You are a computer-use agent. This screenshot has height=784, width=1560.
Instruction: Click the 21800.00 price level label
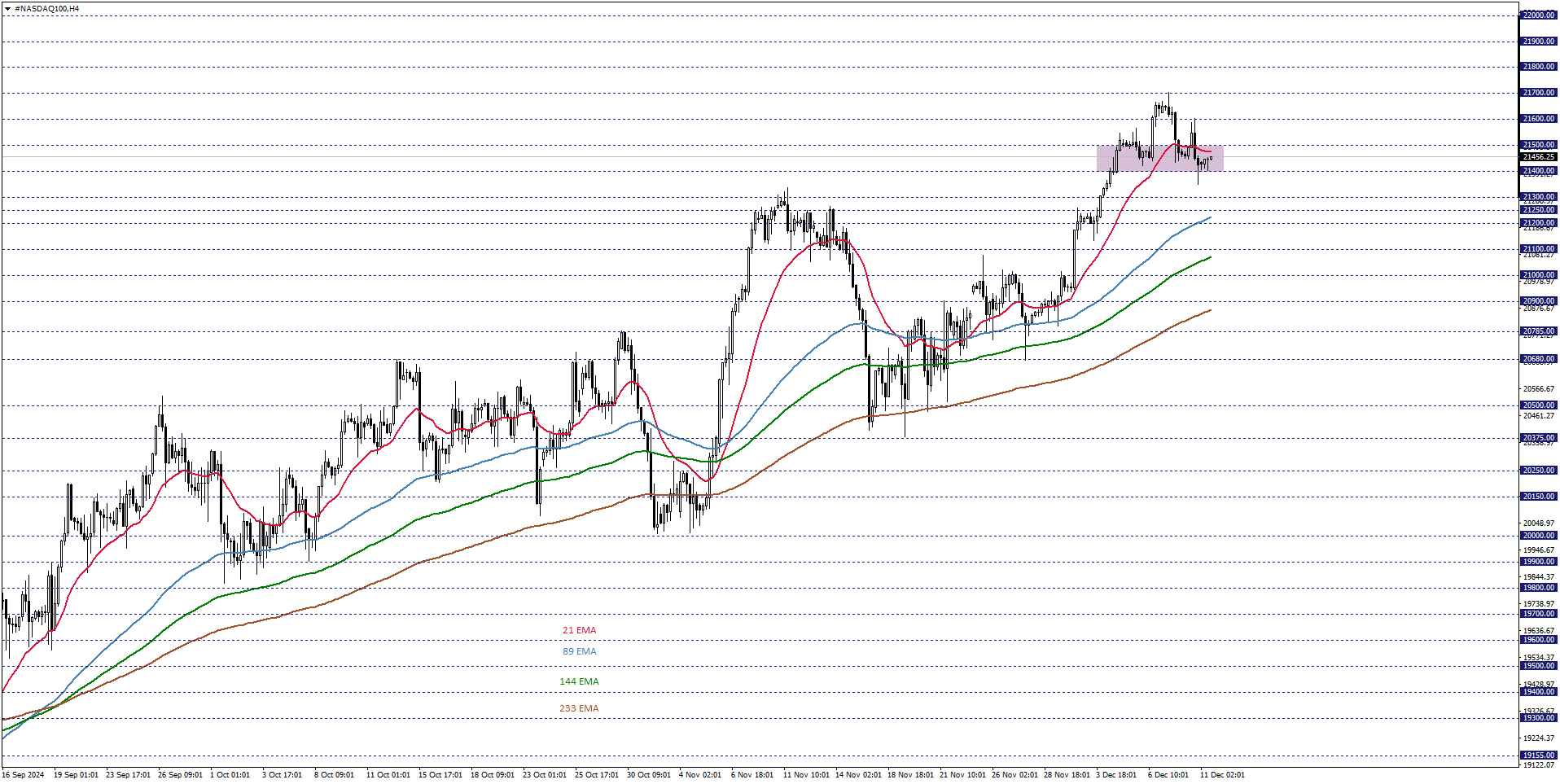[x=1539, y=67]
